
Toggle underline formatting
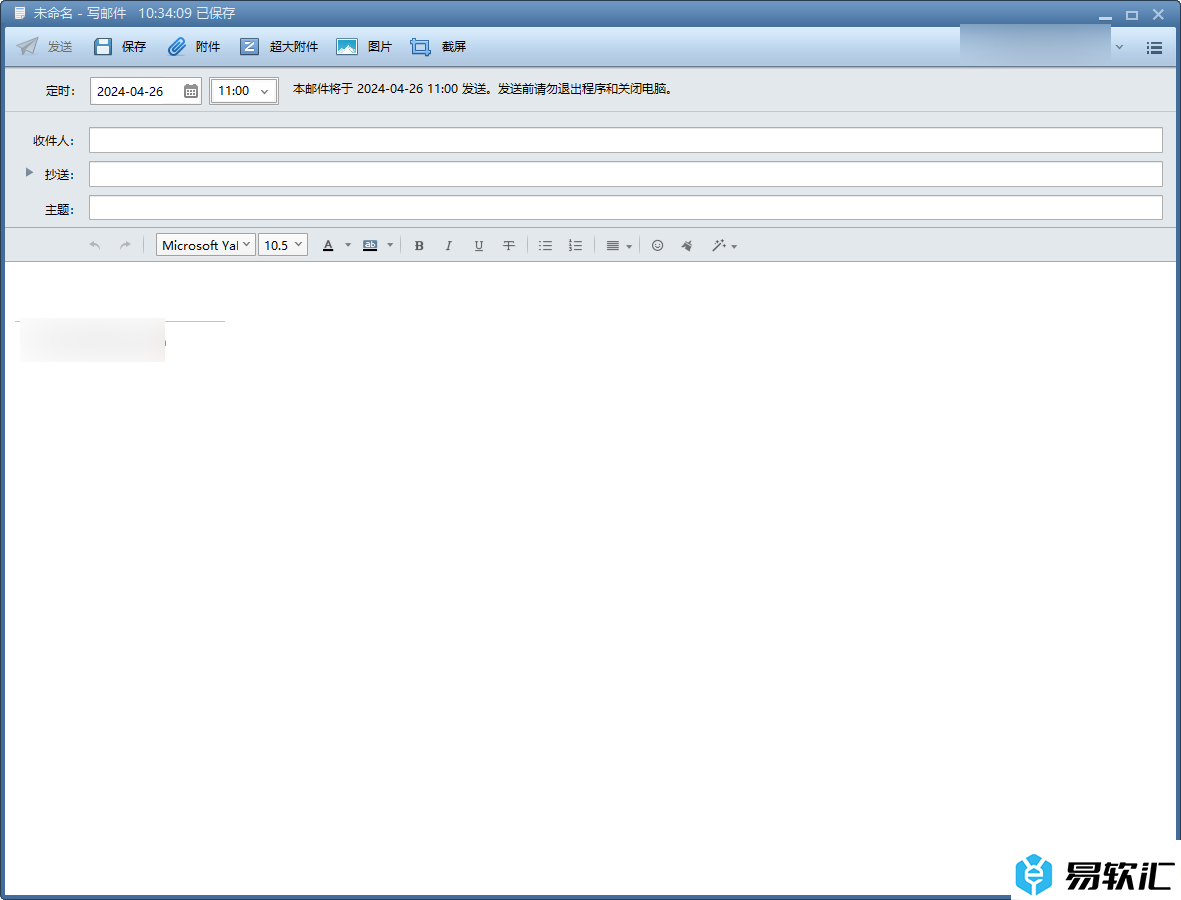coord(478,246)
